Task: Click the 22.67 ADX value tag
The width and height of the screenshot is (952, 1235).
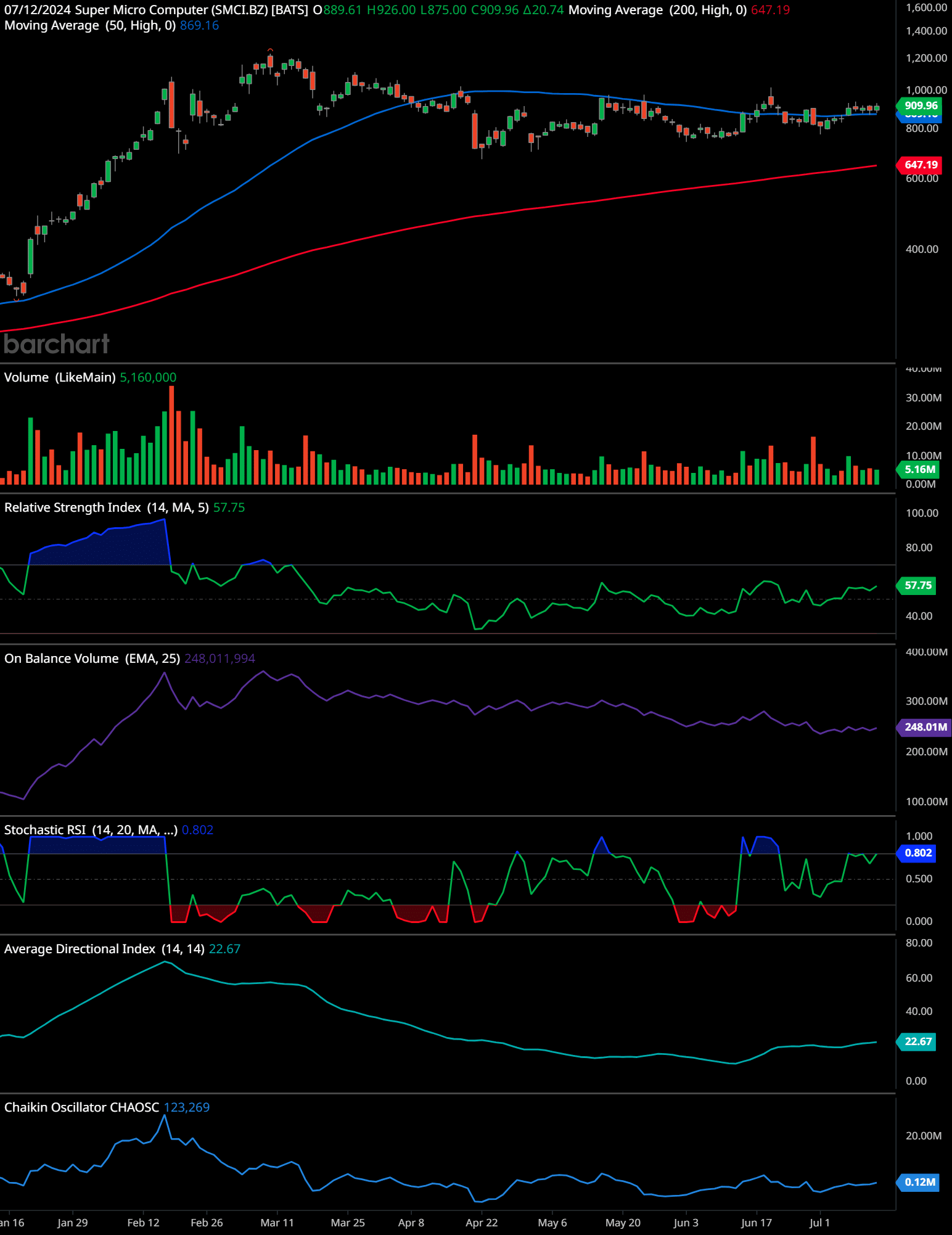Action: tap(917, 1041)
